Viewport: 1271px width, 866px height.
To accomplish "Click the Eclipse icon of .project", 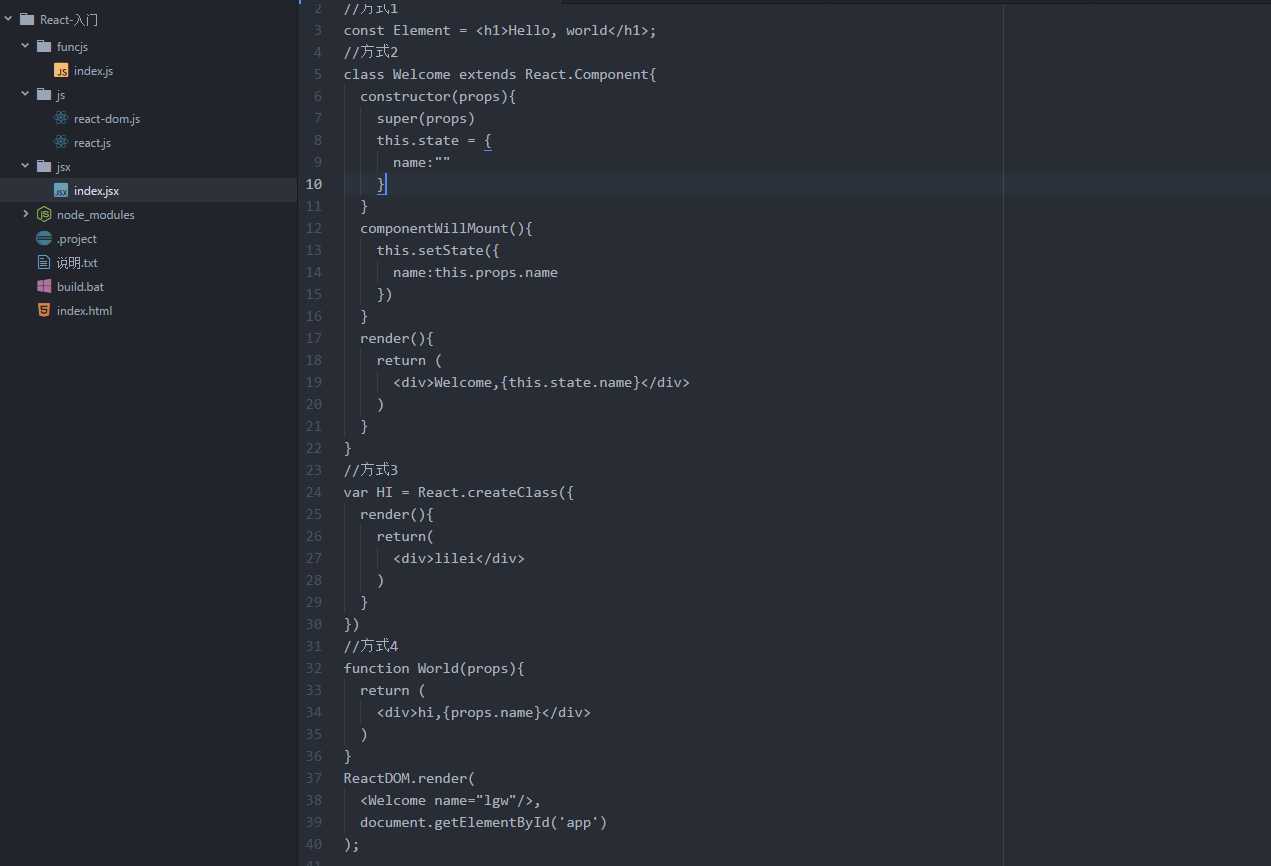I will [44, 238].
